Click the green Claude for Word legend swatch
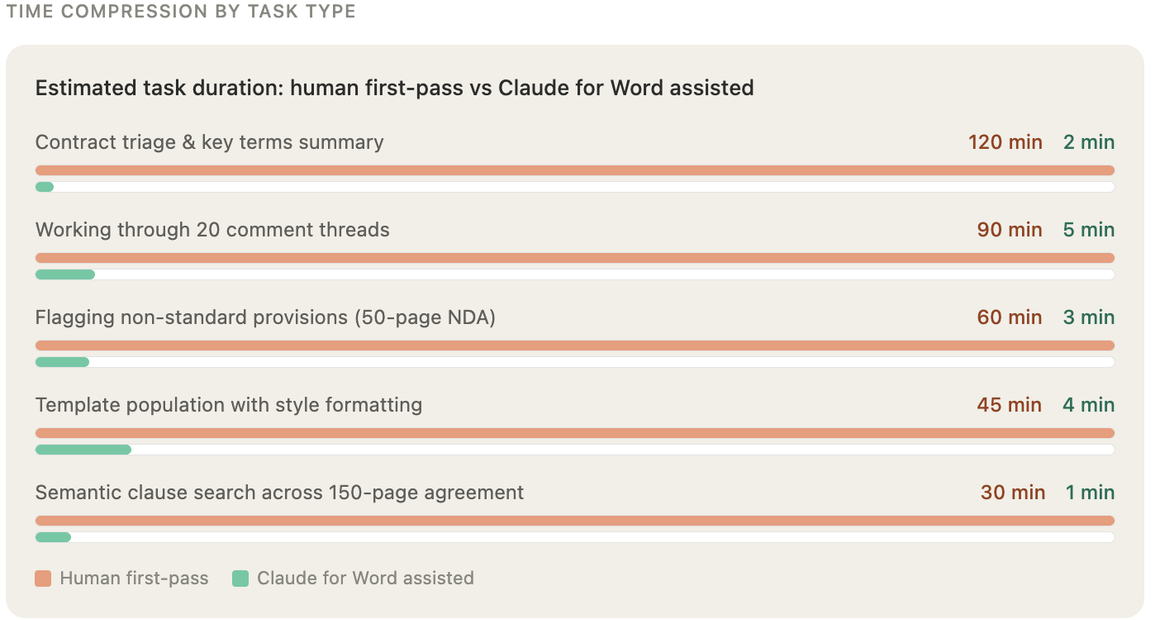 coord(240,578)
